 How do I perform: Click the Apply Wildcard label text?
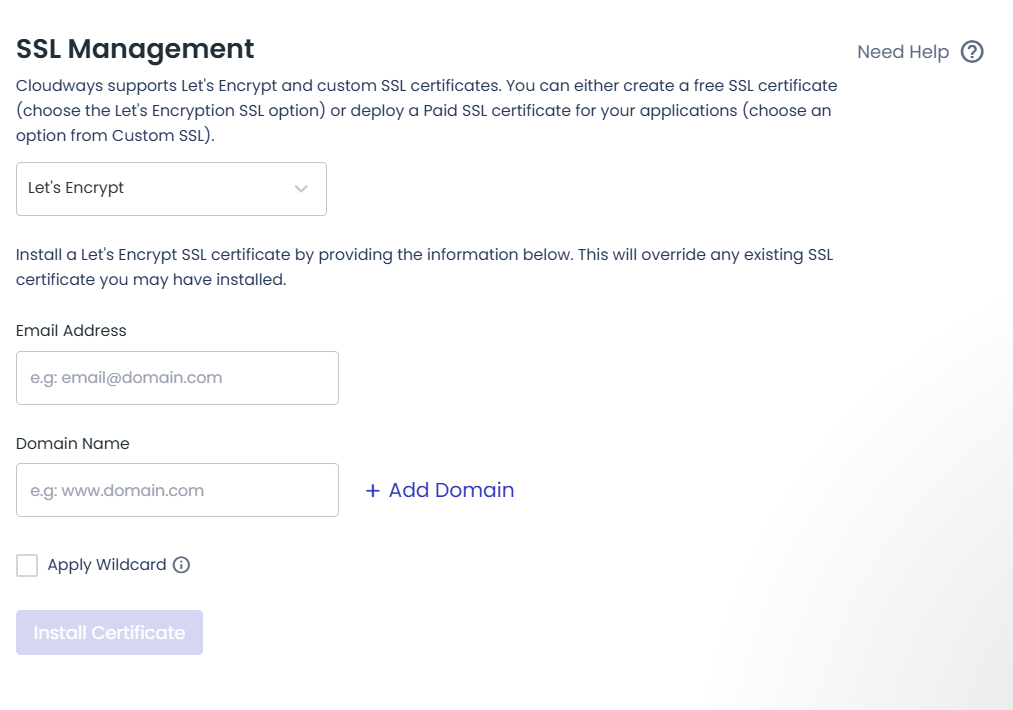click(x=107, y=565)
